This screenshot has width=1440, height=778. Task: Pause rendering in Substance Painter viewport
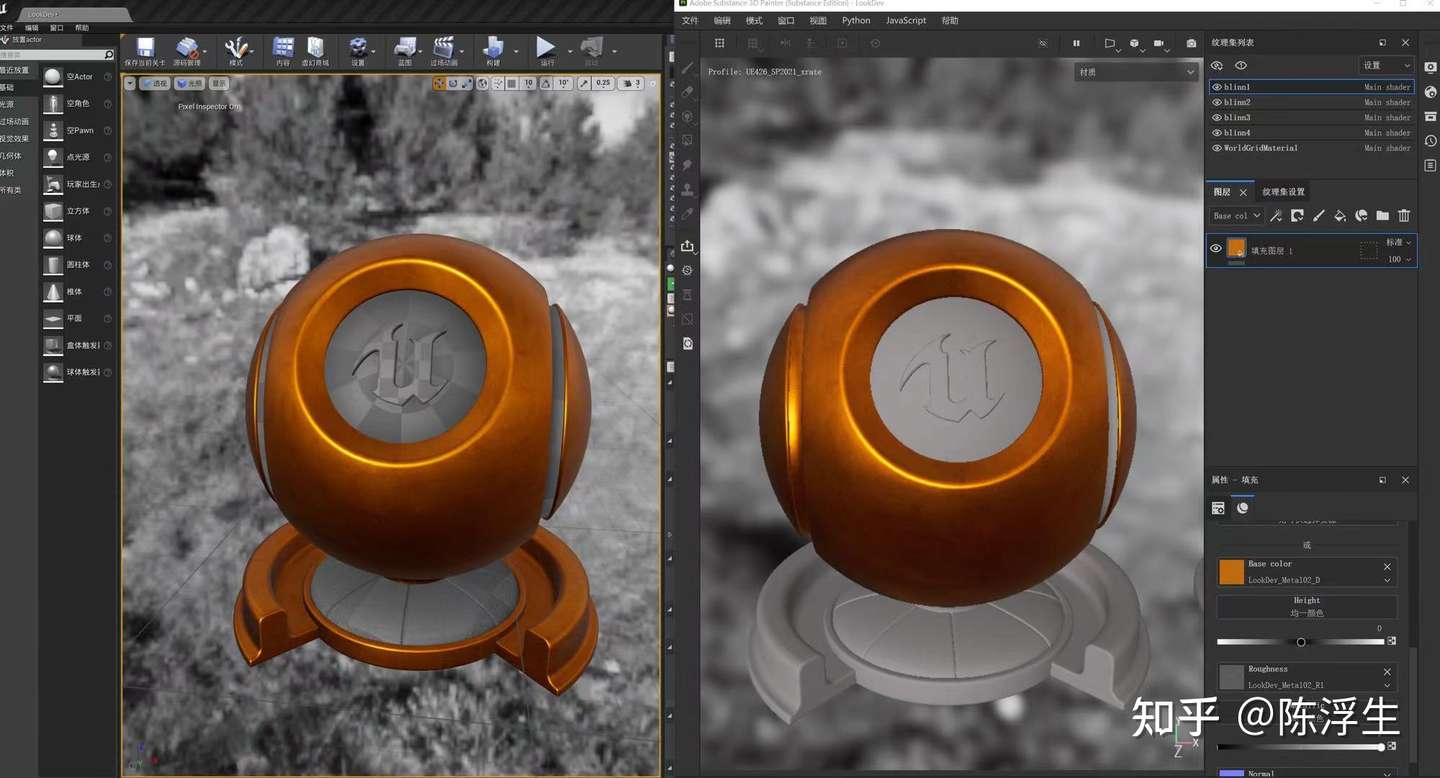[1076, 43]
